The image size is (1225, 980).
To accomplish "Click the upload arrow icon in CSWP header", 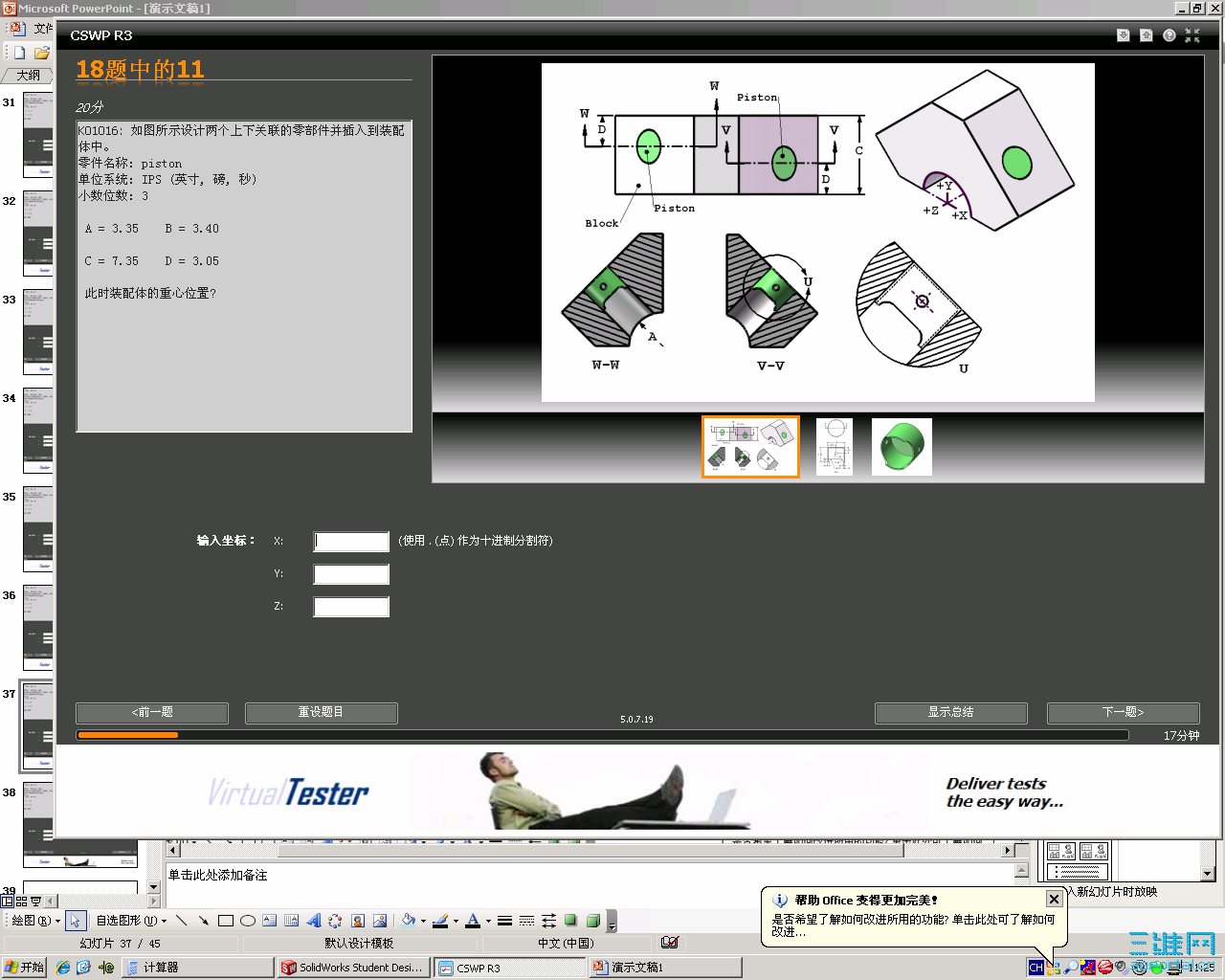I will click(x=1147, y=35).
